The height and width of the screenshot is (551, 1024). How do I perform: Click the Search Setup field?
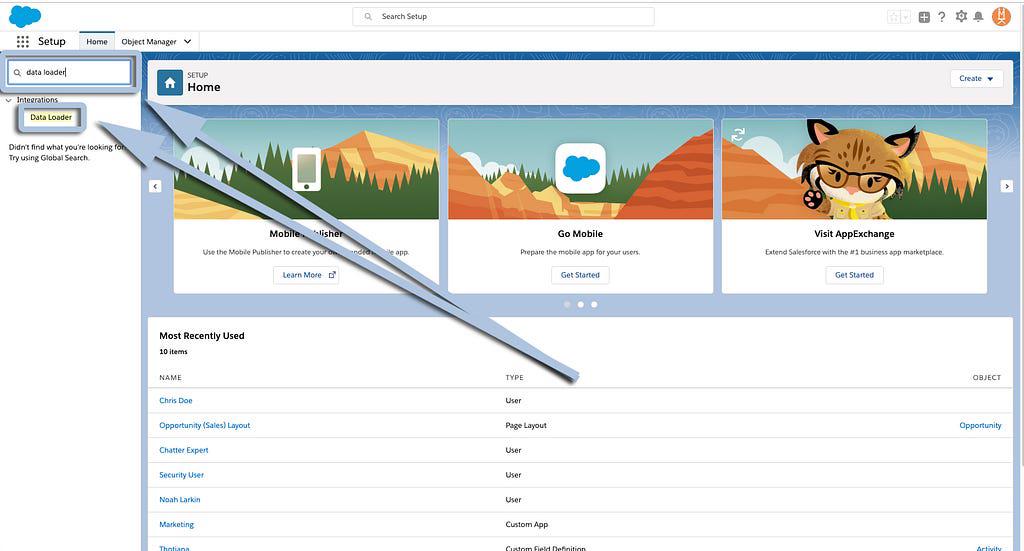[x=503, y=17]
